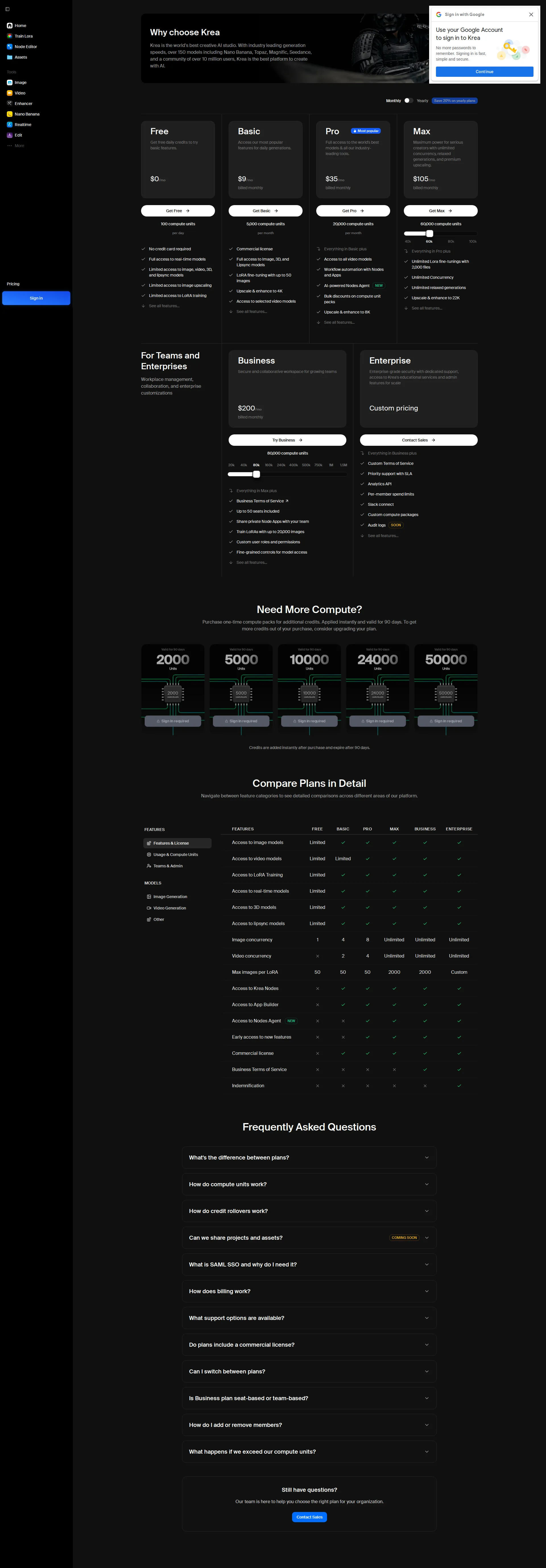
Task: Expand 'Do plans include a commercial license?'
Action: click(309, 1345)
